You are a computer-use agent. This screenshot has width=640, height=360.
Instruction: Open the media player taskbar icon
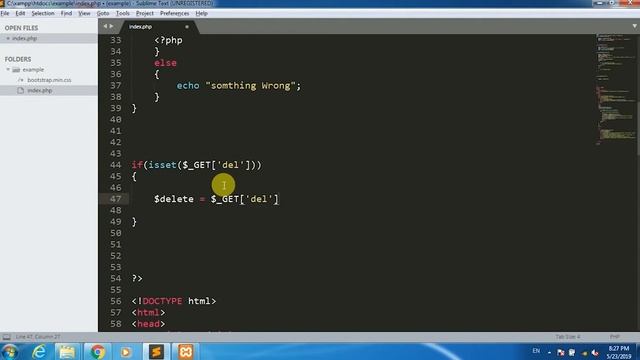click(x=126, y=352)
